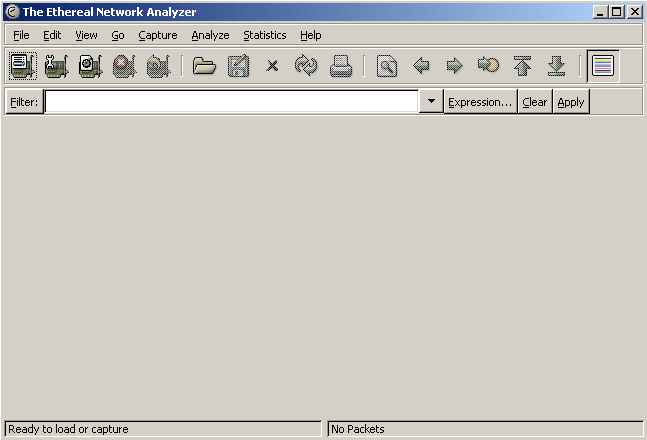Image resolution: width=647 pixels, height=440 pixels.
Task: Open the Statistics menu
Action: click(264, 35)
